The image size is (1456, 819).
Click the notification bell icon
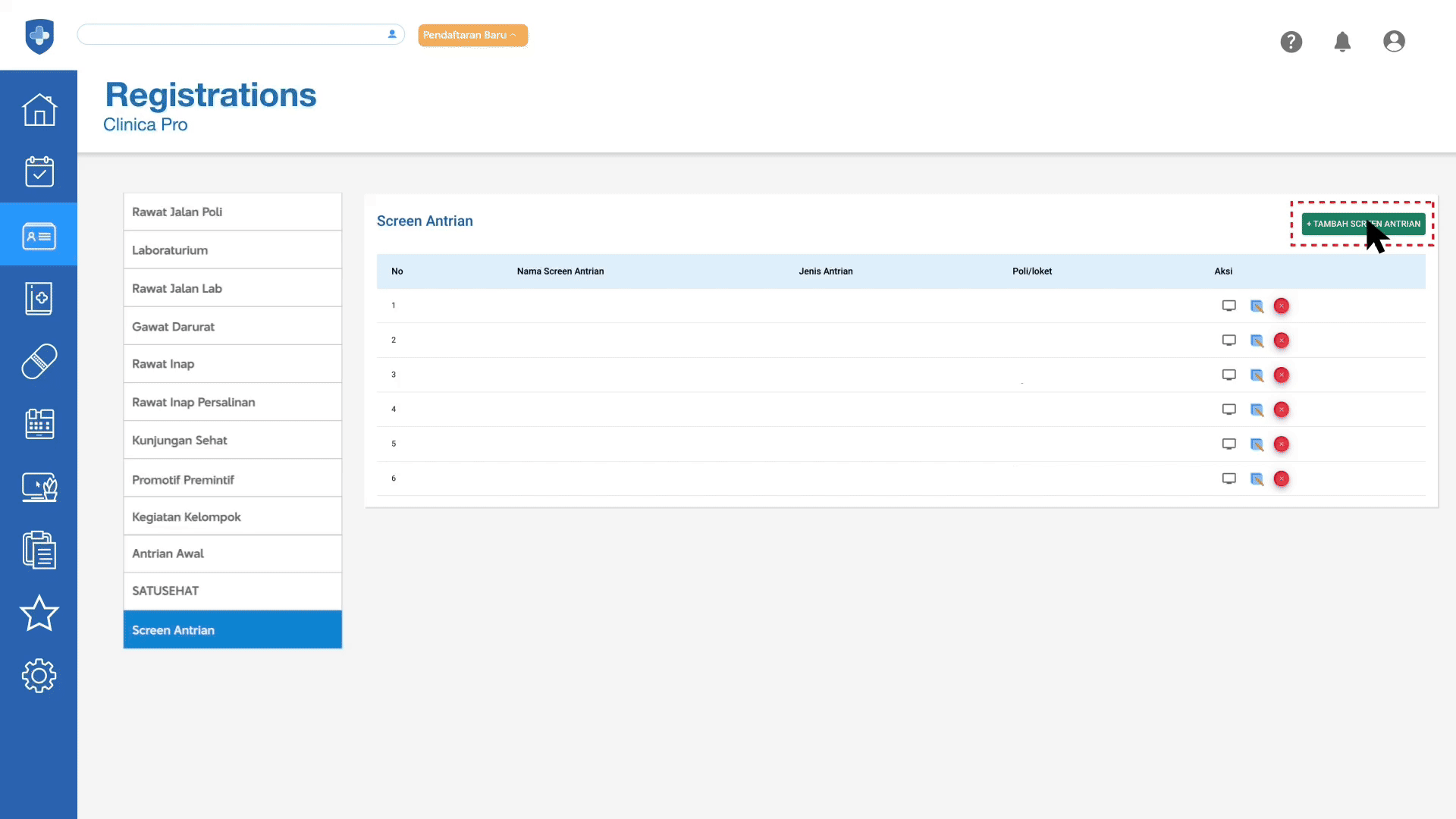pos(1342,42)
